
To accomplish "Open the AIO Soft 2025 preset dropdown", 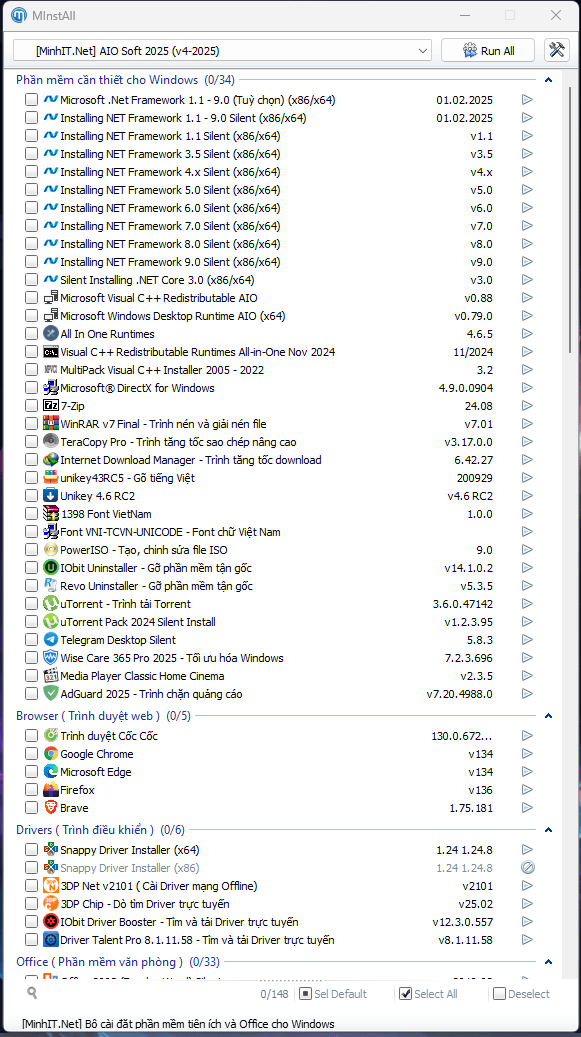I will tap(222, 50).
